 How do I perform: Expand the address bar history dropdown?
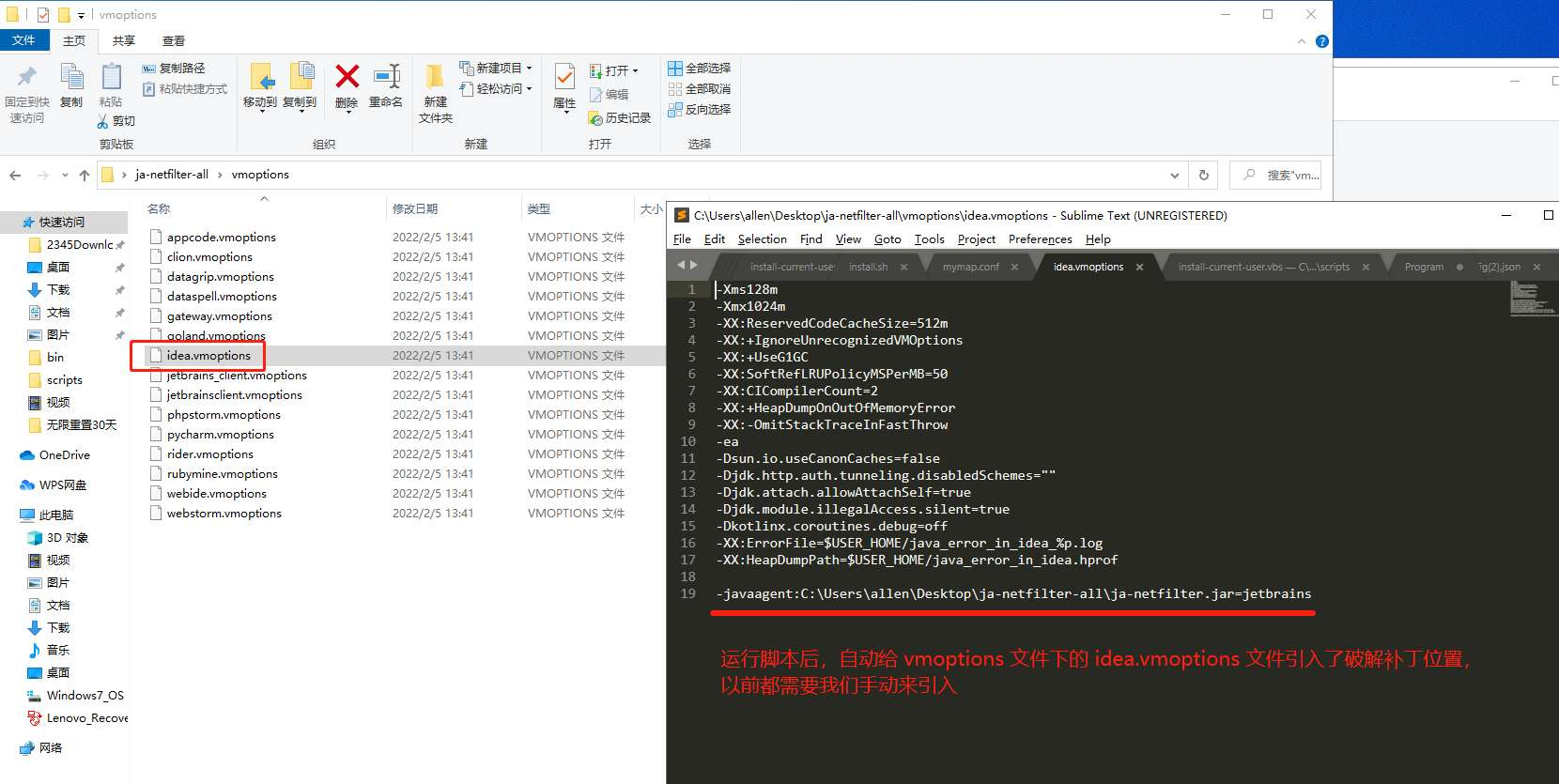1174,176
